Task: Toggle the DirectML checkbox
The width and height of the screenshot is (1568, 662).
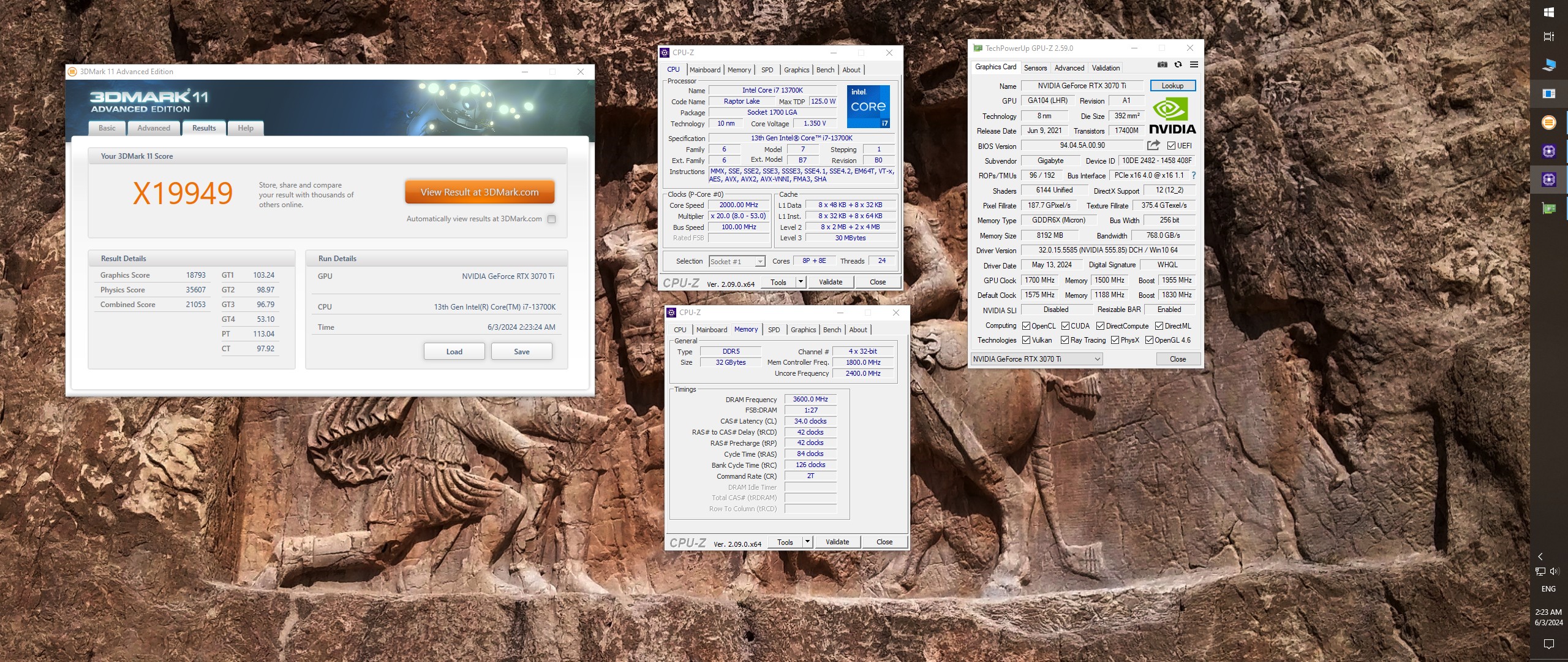Action: tap(1159, 326)
